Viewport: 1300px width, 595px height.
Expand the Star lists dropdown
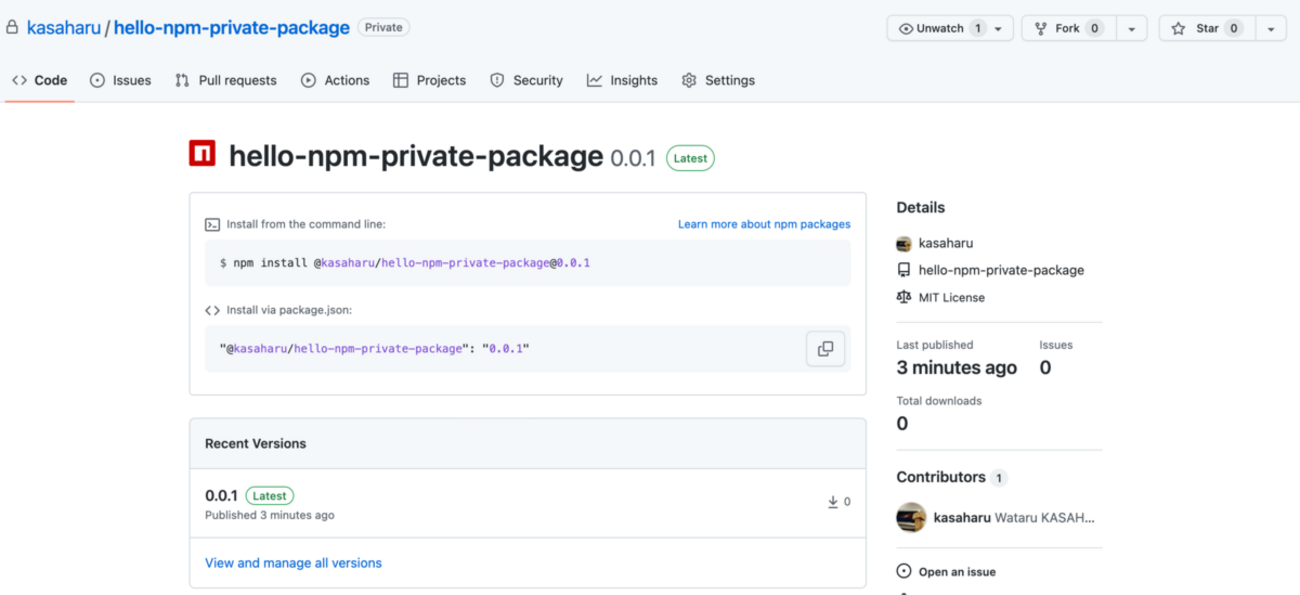[1270, 29]
